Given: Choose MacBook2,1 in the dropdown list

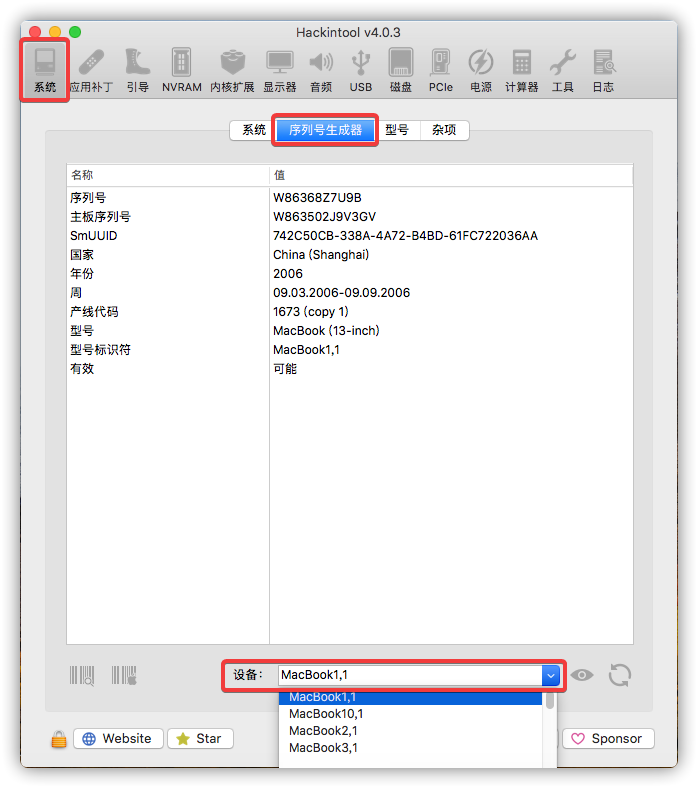Looking at the screenshot, I should [x=410, y=731].
